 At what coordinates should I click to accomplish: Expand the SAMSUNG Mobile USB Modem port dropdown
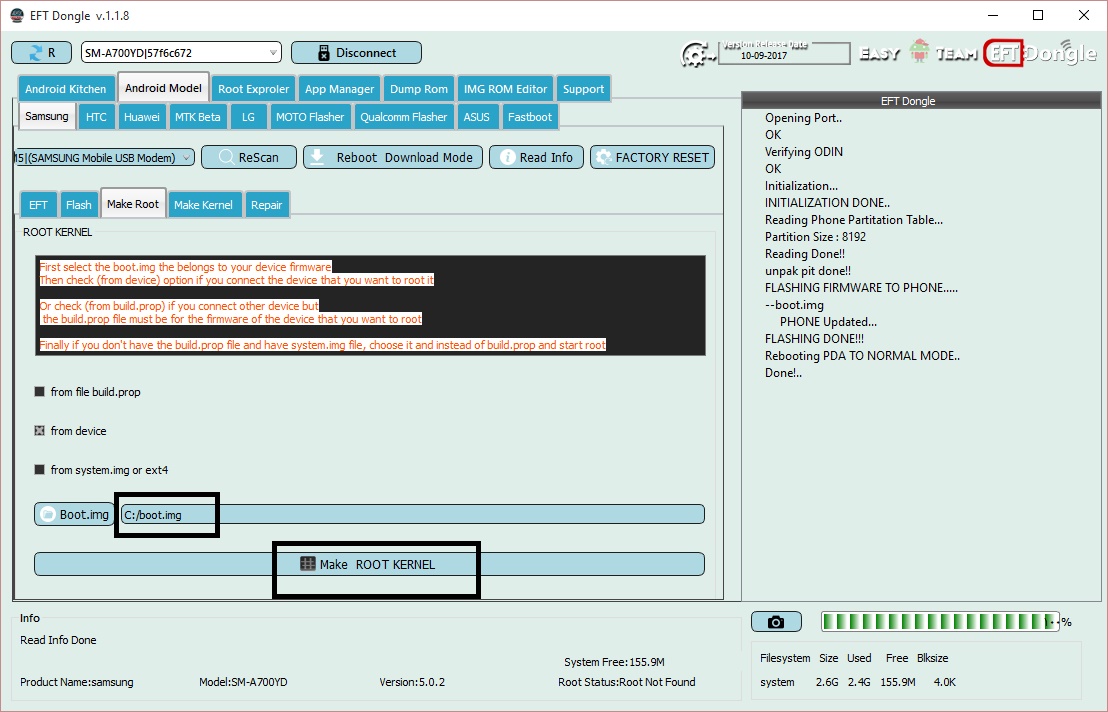coord(103,158)
